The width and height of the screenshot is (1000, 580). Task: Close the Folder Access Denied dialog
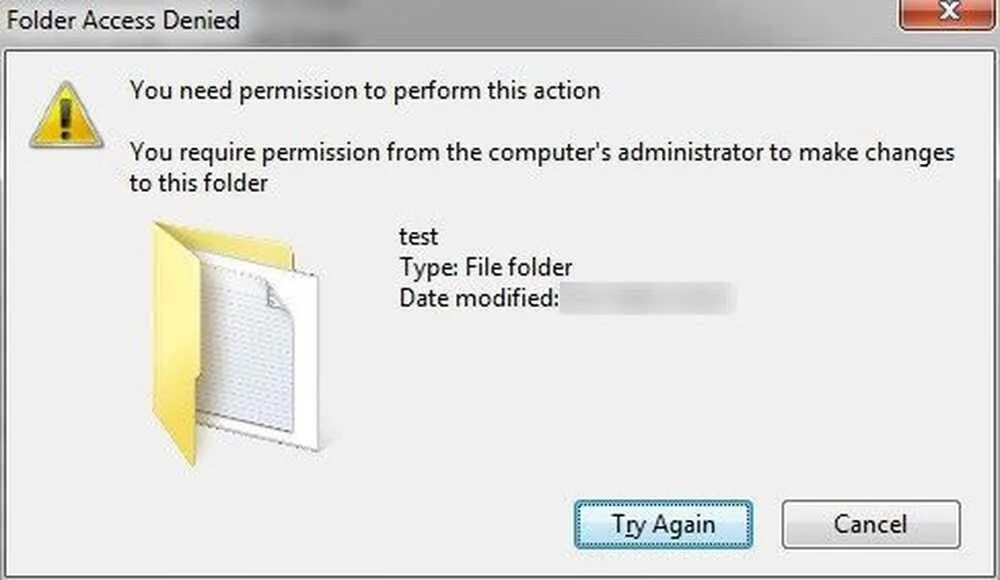[949, 13]
